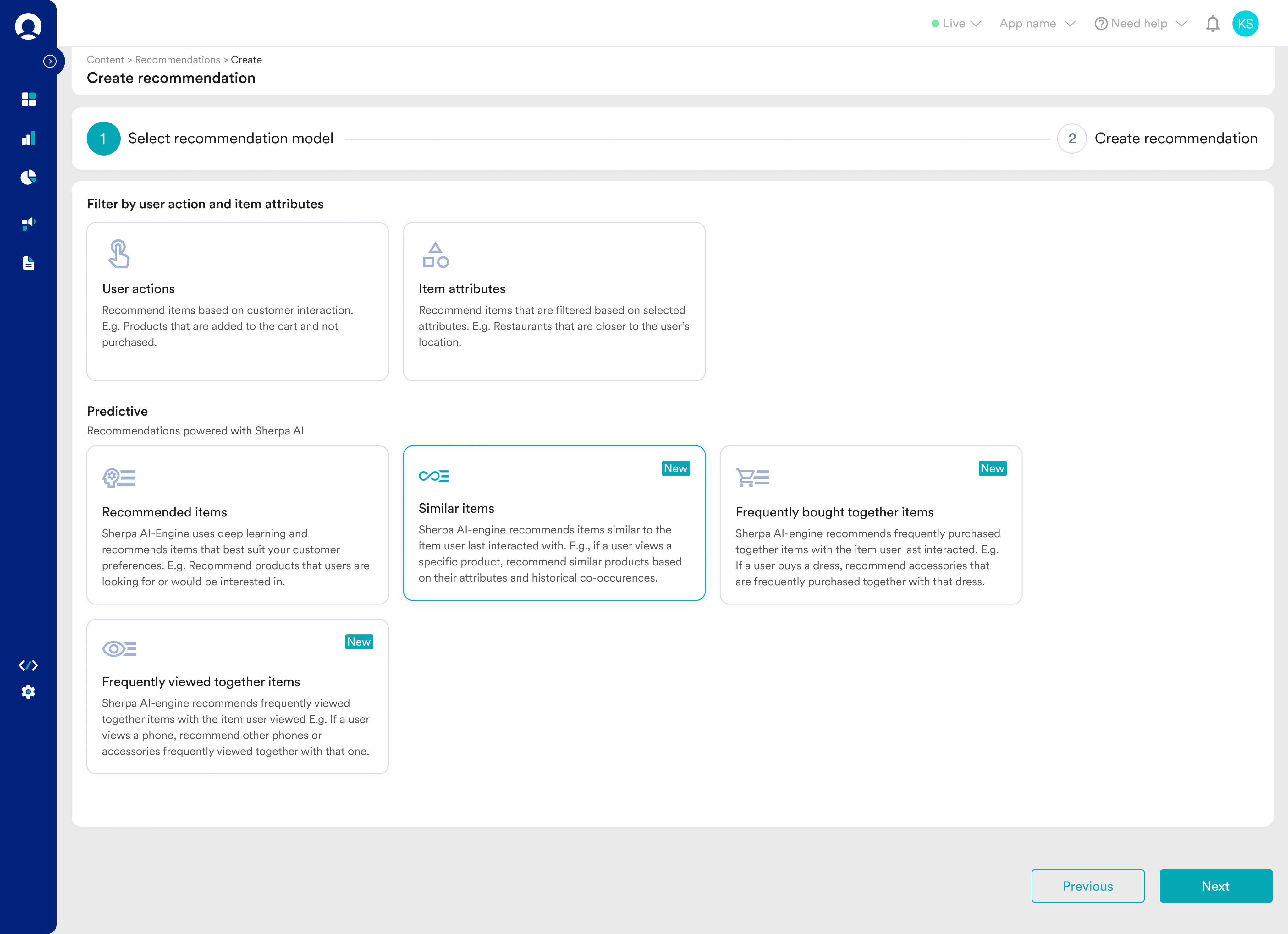Click the pie chart segments sidebar icon
Image resolution: width=1288 pixels, height=934 pixels.
pos(28,178)
